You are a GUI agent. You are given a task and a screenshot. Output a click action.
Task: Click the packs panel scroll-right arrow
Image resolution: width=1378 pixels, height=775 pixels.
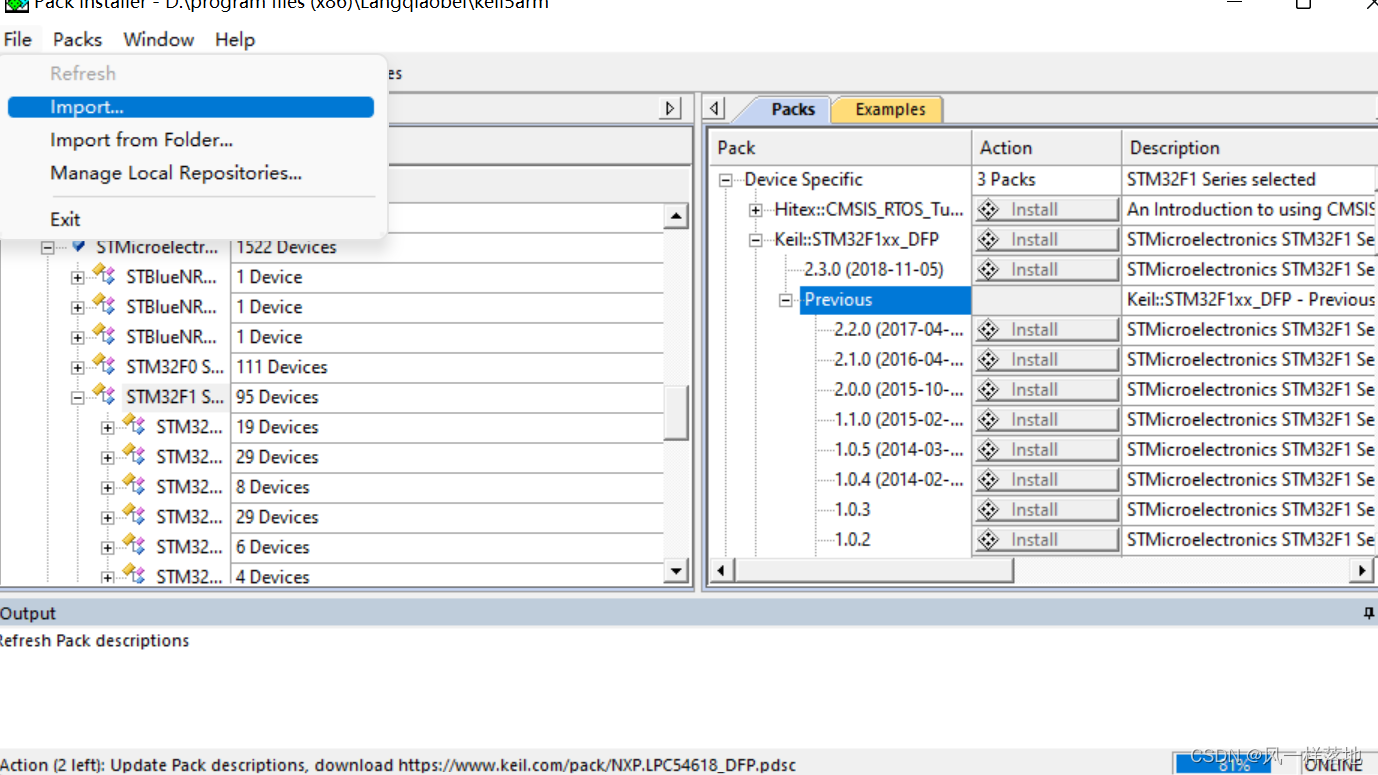pos(1362,571)
